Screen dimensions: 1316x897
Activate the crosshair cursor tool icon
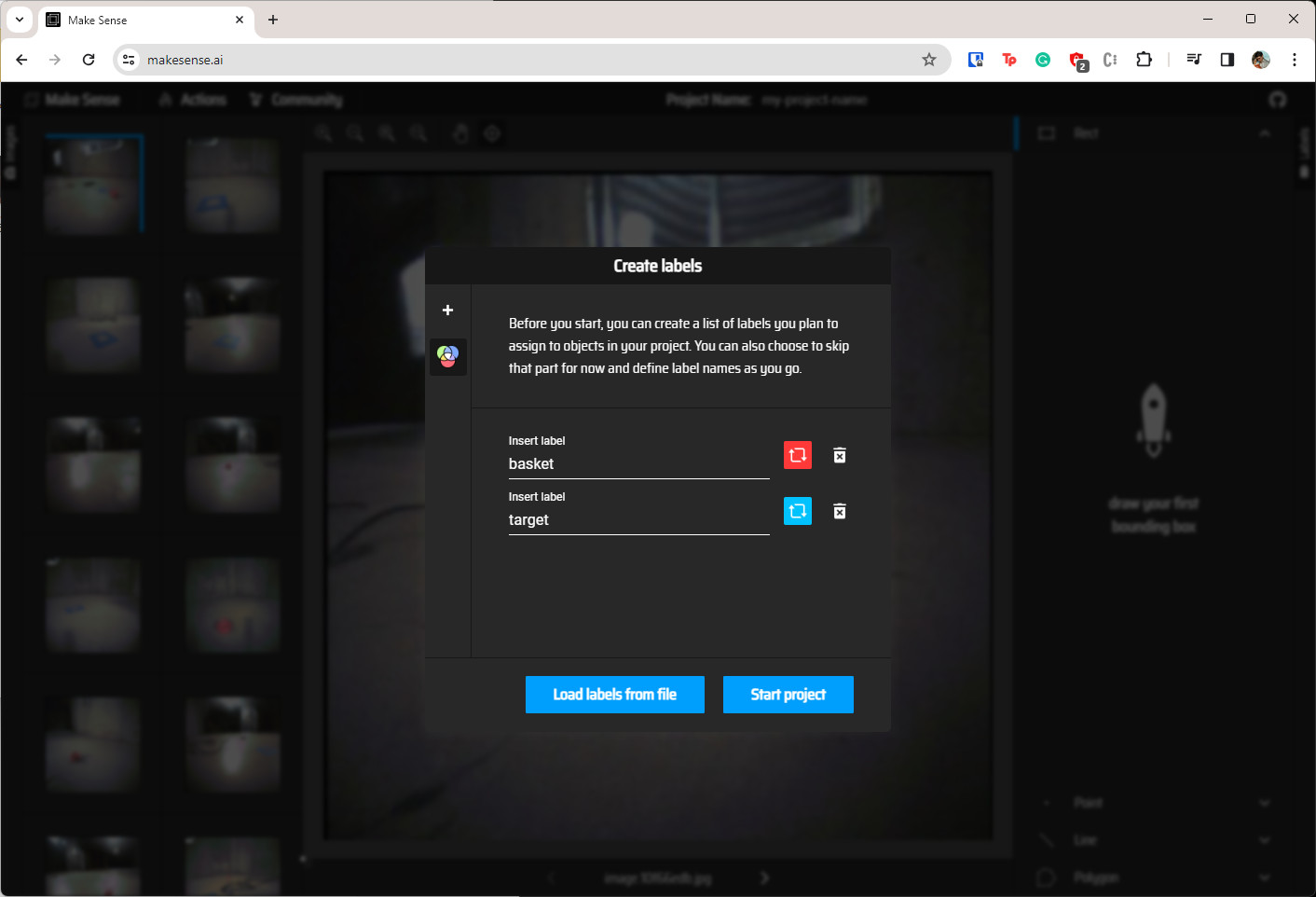tap(492, 133)
